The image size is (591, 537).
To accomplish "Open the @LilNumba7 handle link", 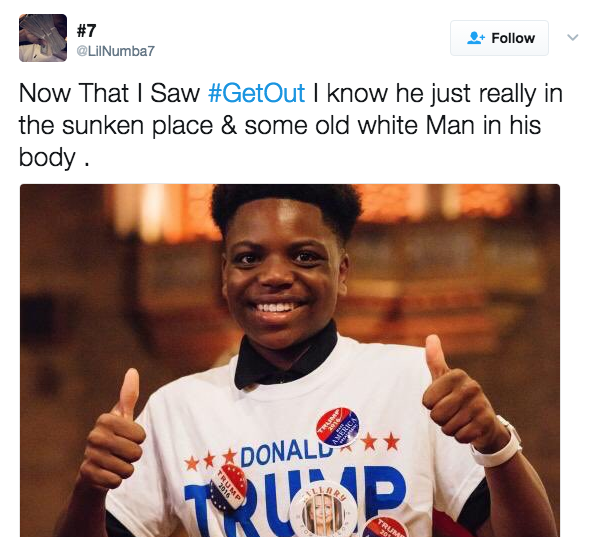I will click(x=115, y=51).
